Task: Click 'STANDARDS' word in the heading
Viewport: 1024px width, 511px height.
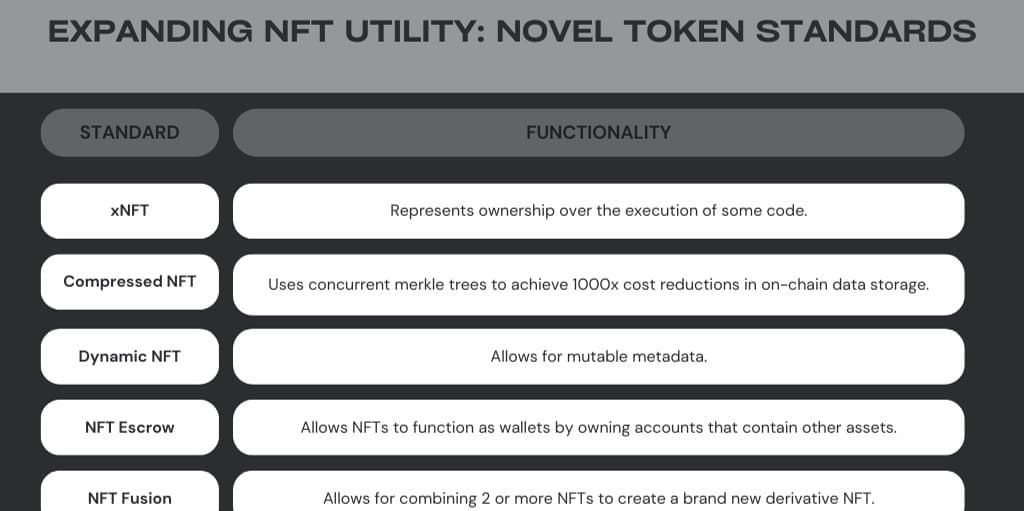Action: coord(867,31)
